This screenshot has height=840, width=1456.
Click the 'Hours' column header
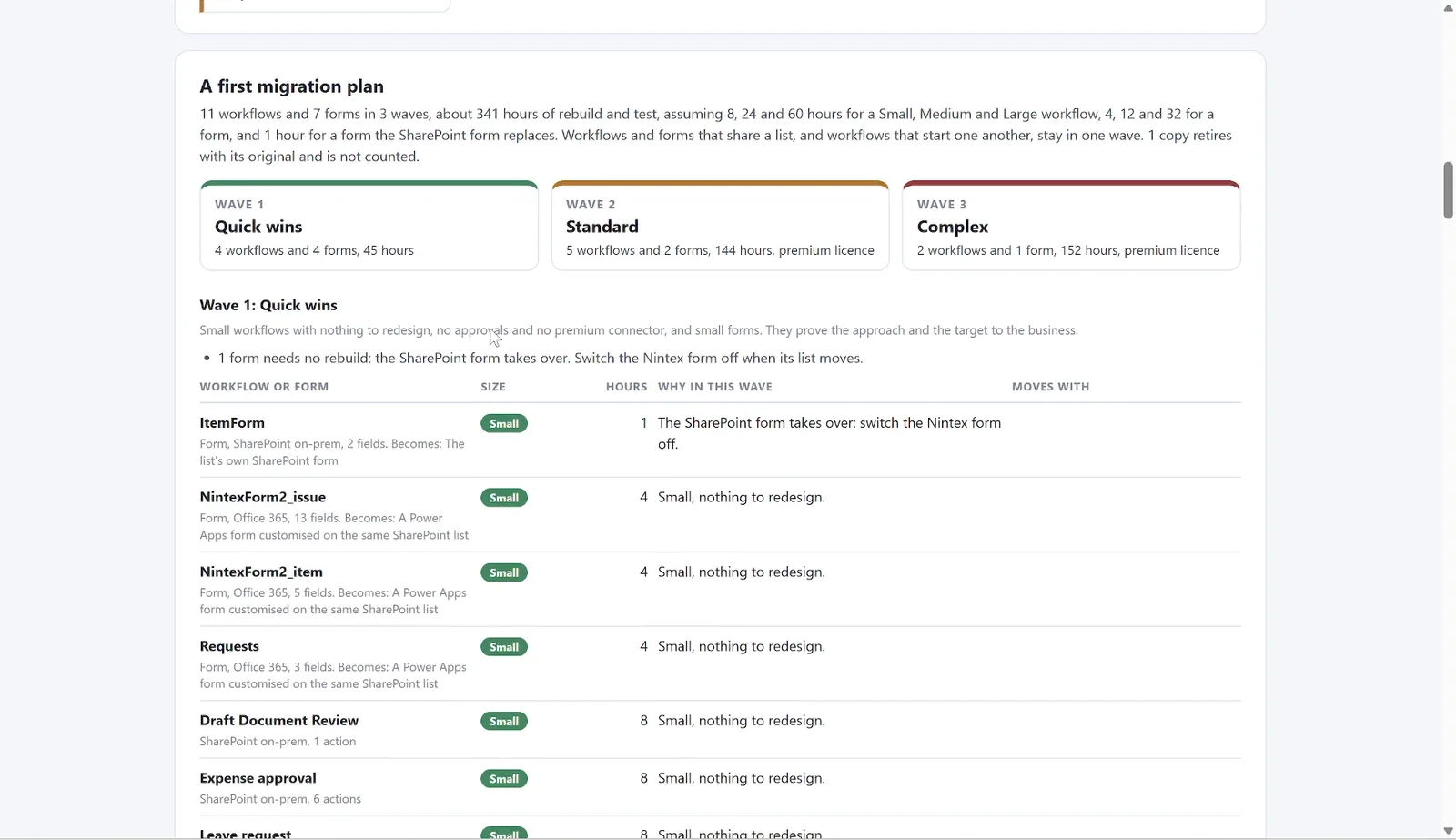tap(626, 387)
